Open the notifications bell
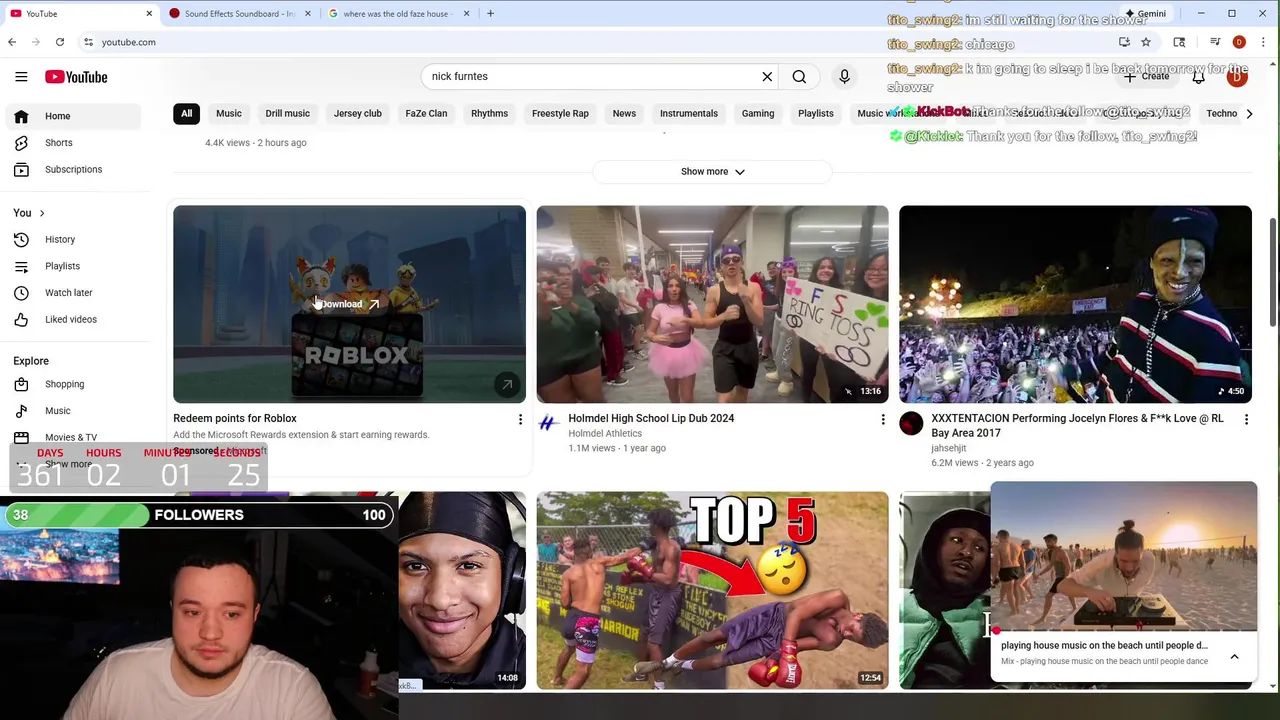The width and height of the screenshot is (1280, 720). 1198,77
